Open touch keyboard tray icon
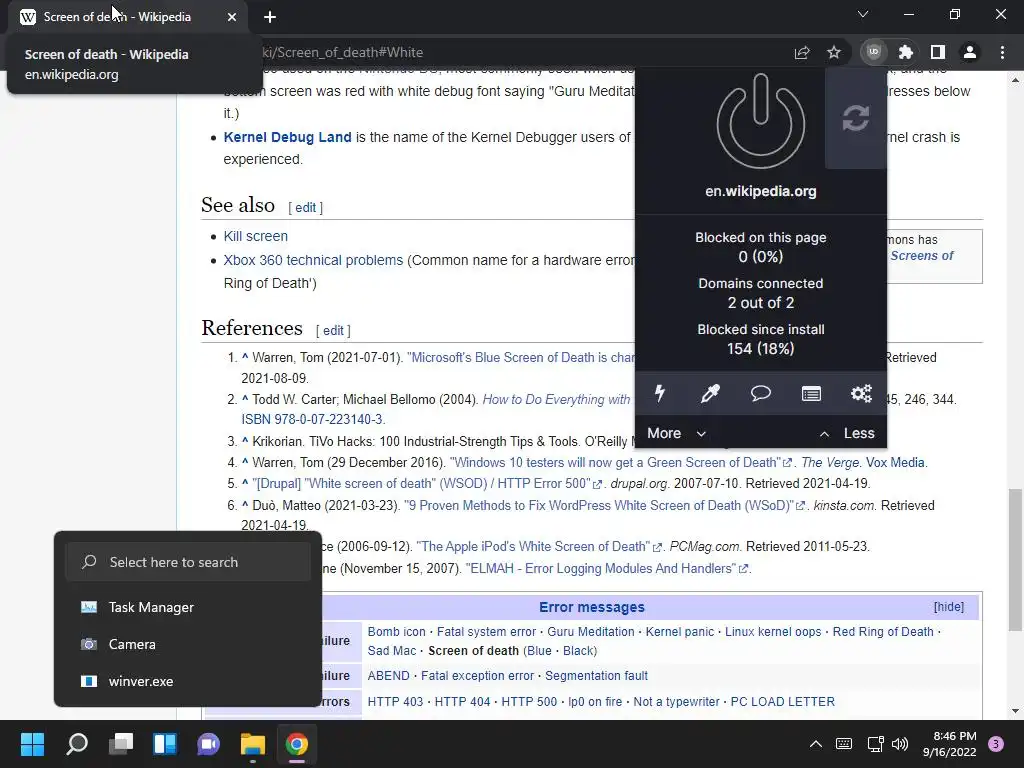The image size is (1024, 768). [x=844, y=744]
